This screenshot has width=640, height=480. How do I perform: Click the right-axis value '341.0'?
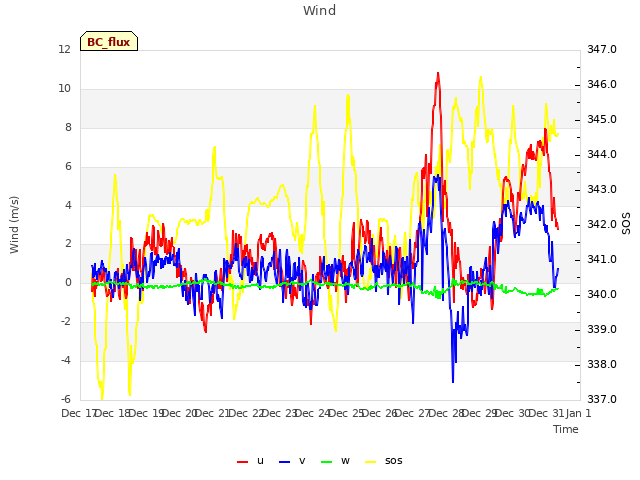click(602, 260)
